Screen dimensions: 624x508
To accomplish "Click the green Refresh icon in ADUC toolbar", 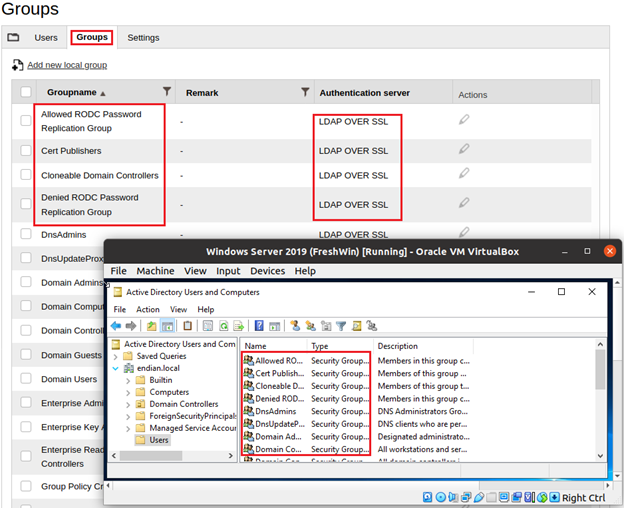I will pos(224,326).
